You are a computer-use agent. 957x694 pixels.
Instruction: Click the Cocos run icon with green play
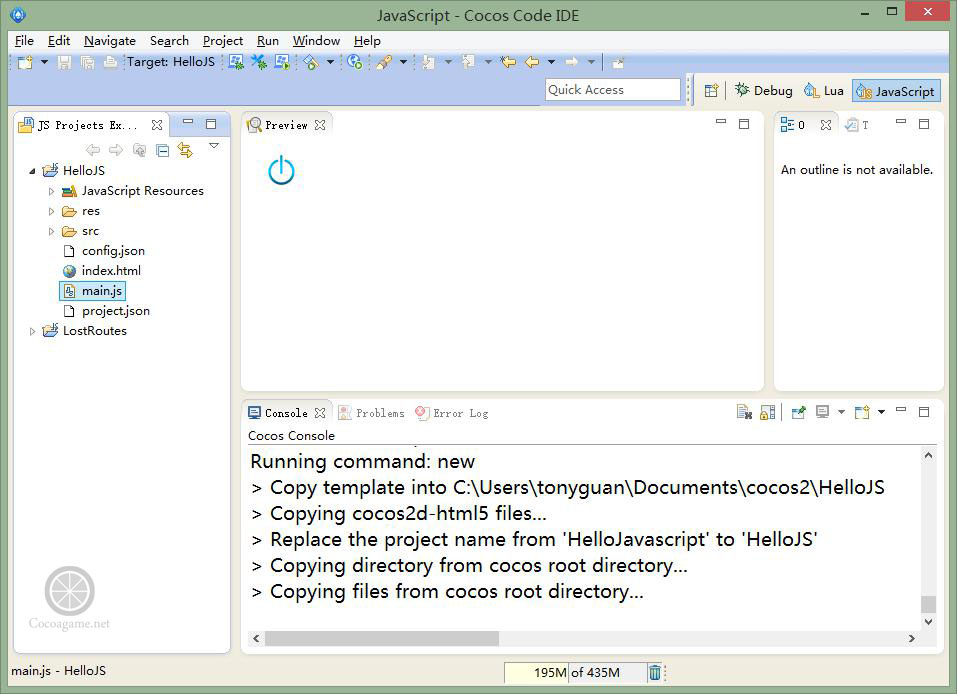click(282, 62)
